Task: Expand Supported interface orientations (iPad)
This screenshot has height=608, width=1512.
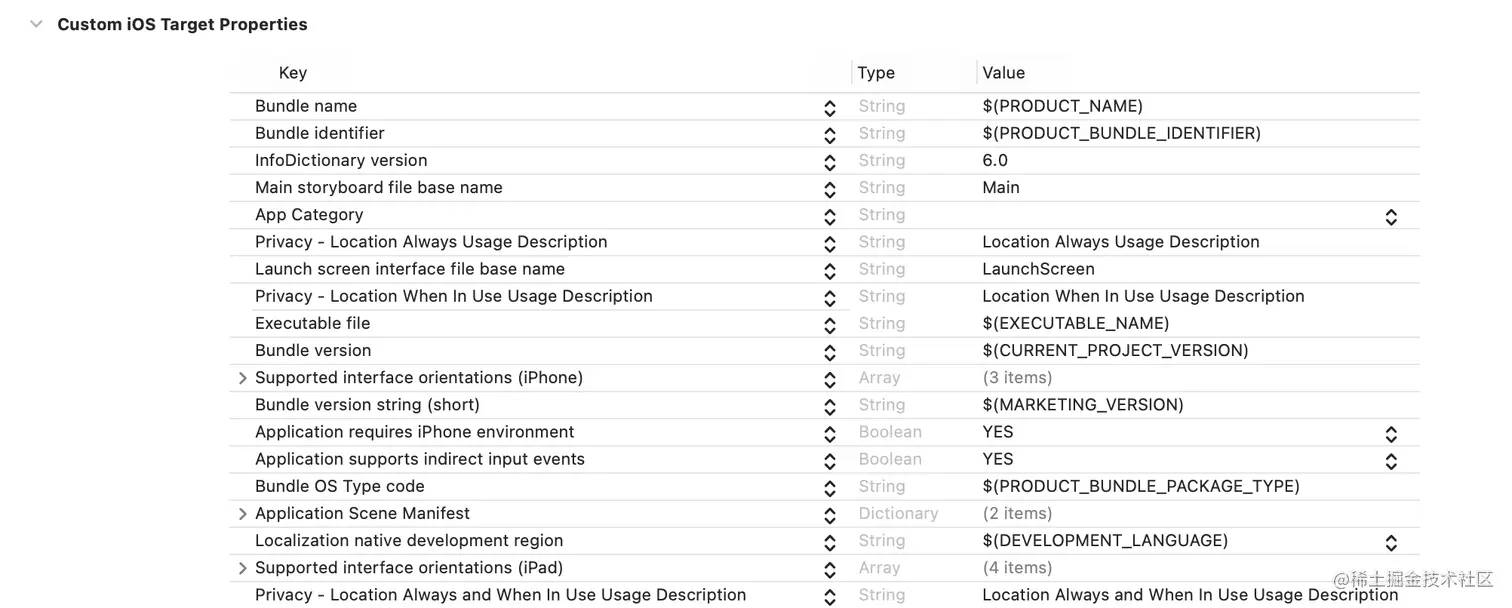Action: (x=242, y=567)
